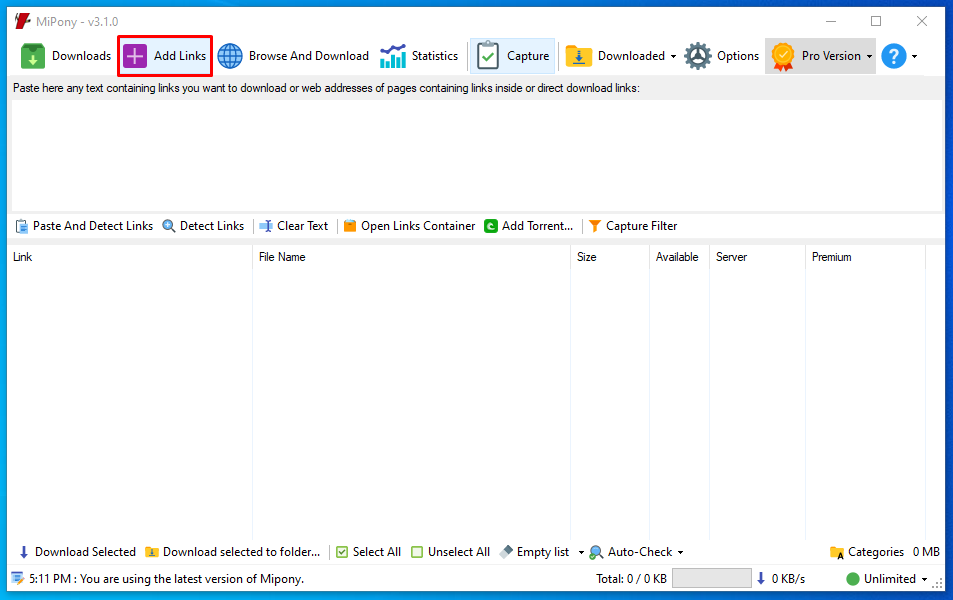
Task: Sort by the Link column header
Action: click(130, 257)
